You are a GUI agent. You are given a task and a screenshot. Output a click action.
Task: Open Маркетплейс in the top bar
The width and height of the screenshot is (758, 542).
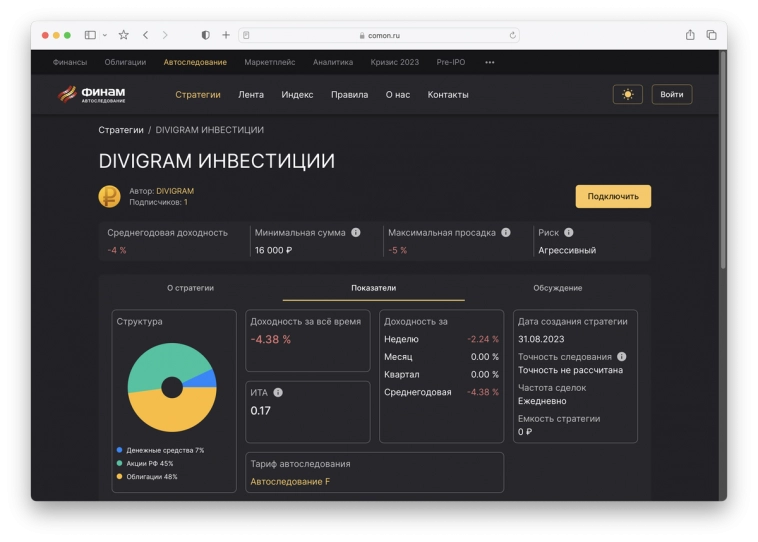270,62
